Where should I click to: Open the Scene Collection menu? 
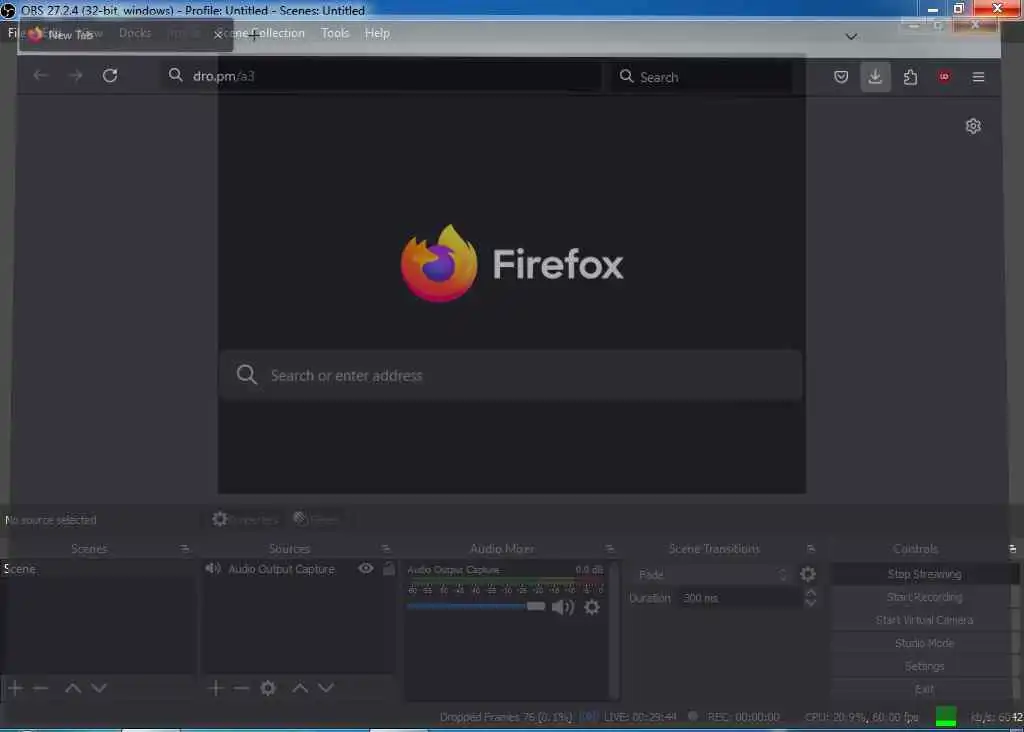260,33
